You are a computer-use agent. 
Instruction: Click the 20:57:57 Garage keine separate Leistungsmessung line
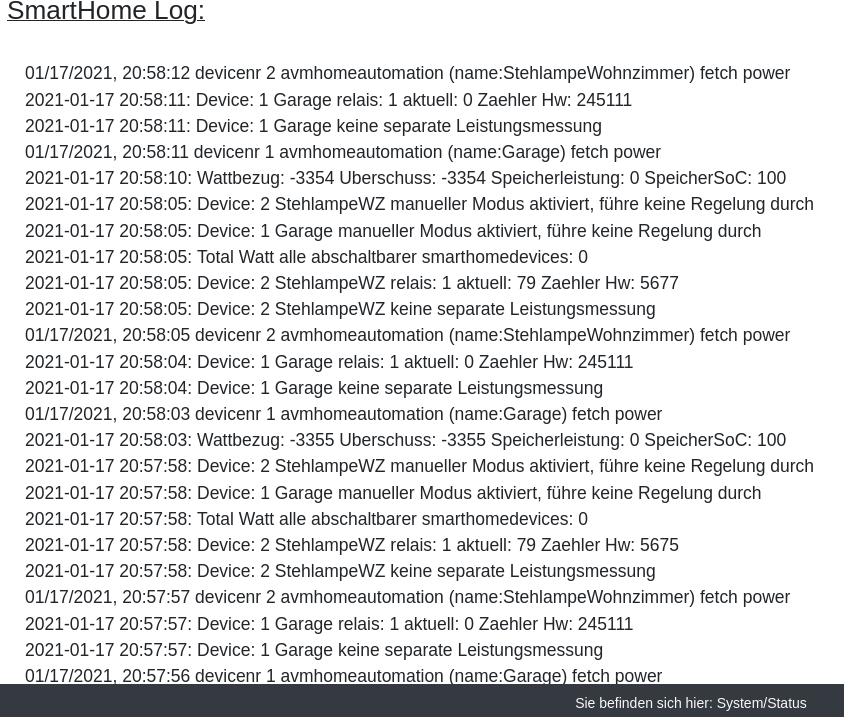coord(314,650)
